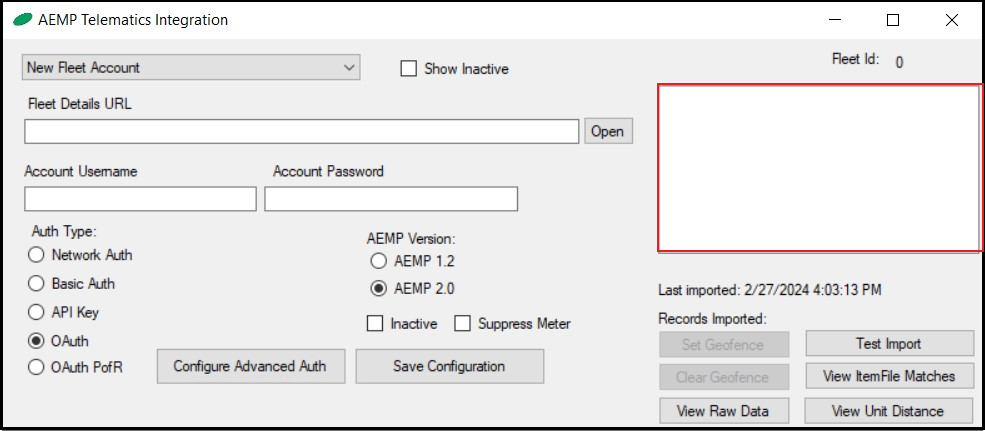Switch AEMP version to AEMP 1.2

pyautogui.click(x=378, y=261)
